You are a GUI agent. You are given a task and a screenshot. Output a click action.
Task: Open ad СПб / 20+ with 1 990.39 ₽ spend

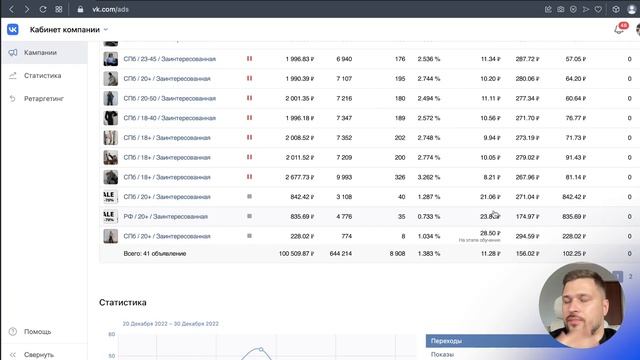click(x=167, y=79)
